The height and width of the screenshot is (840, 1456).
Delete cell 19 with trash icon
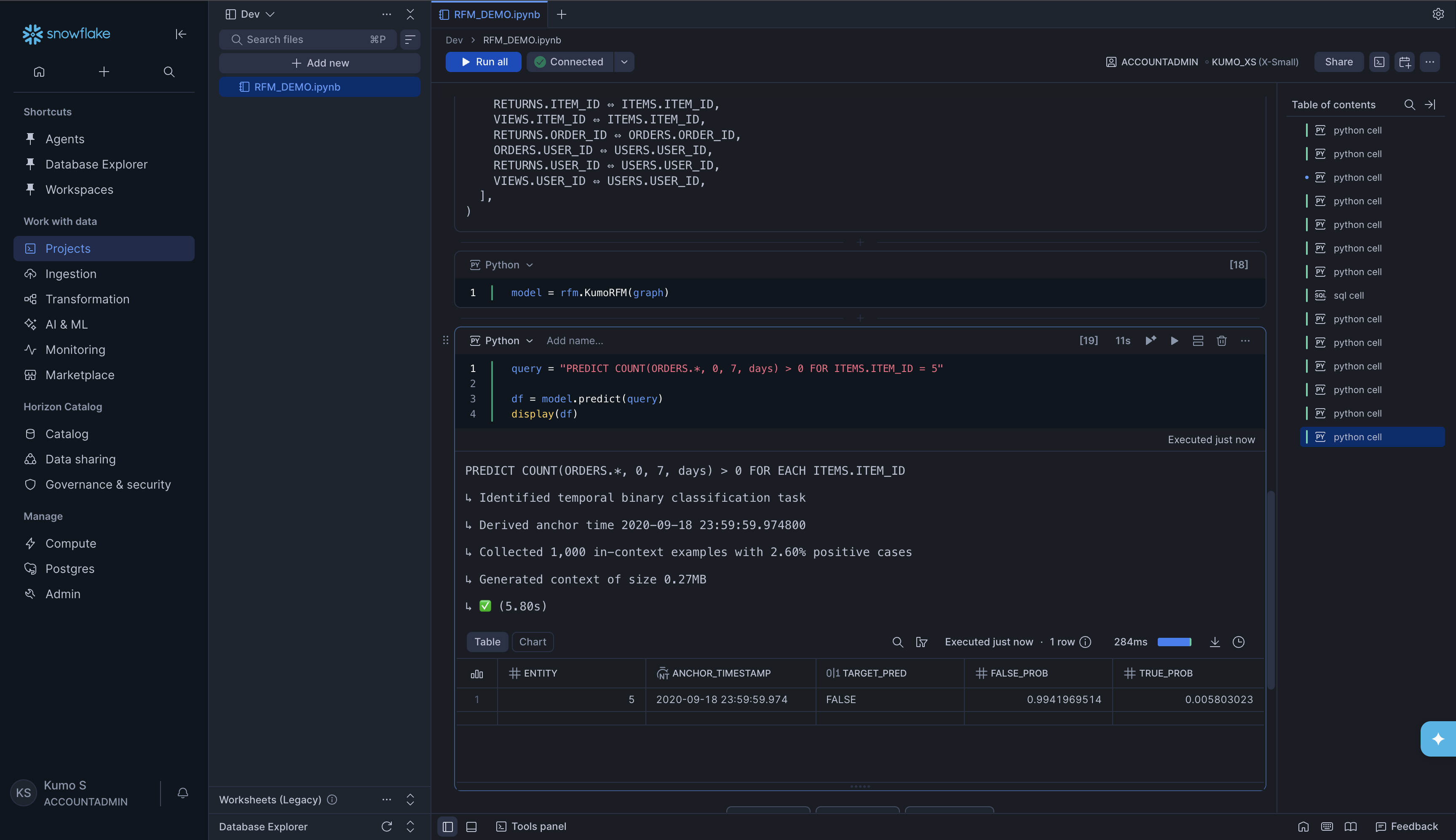tap(1221, 341)
